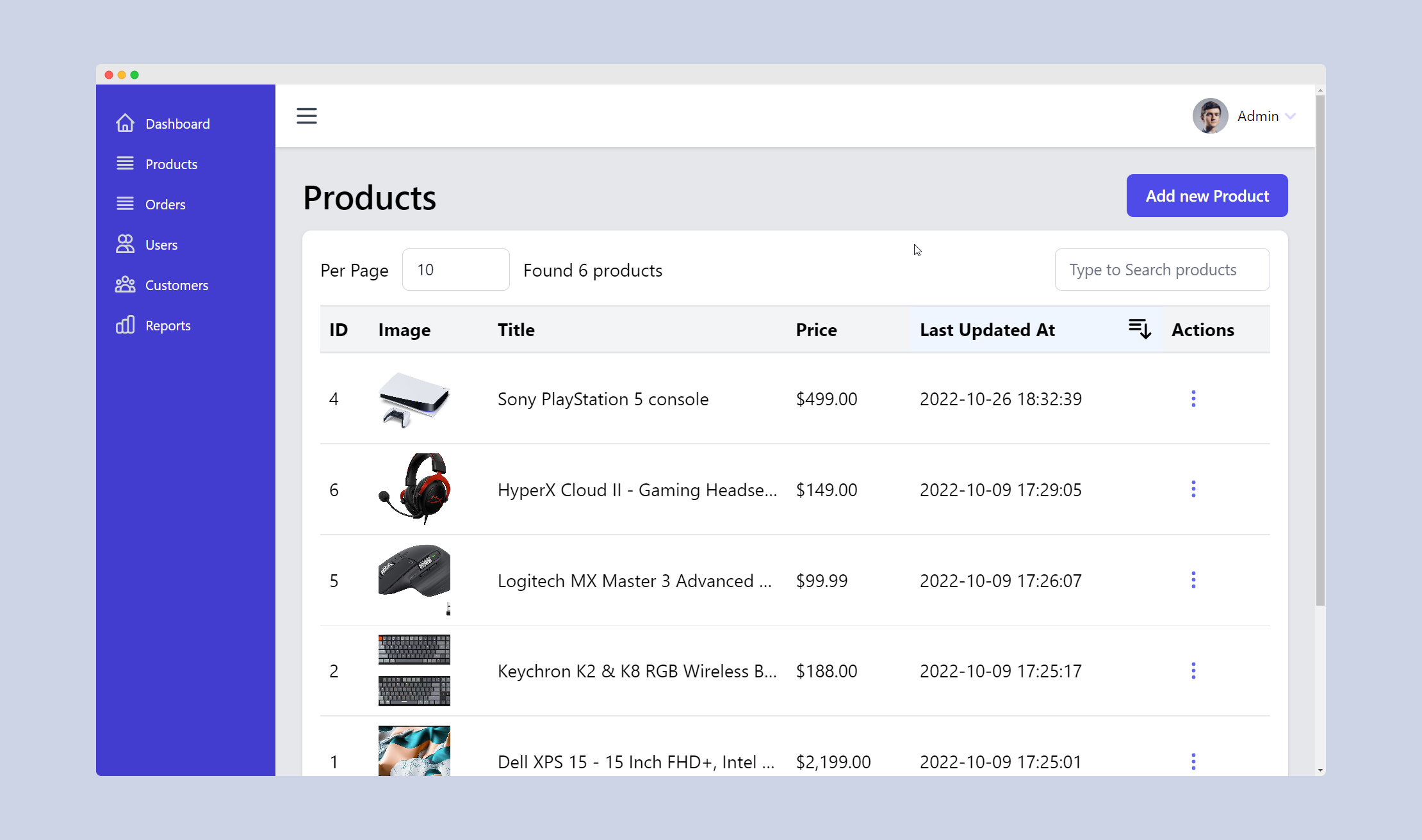Click the Dell XPS product thumbnail
Screen dimensions: 1422x840
click(x=414, y=750)
